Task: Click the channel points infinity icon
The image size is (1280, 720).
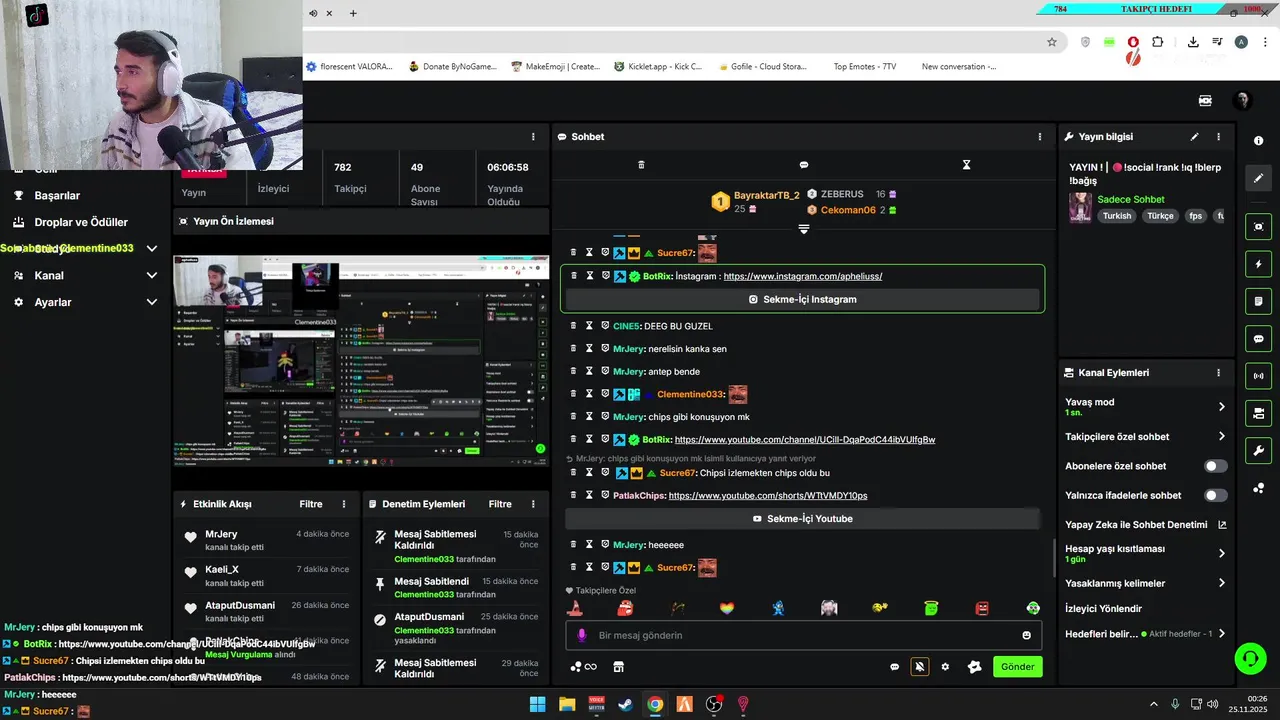Action: (583, 667)
